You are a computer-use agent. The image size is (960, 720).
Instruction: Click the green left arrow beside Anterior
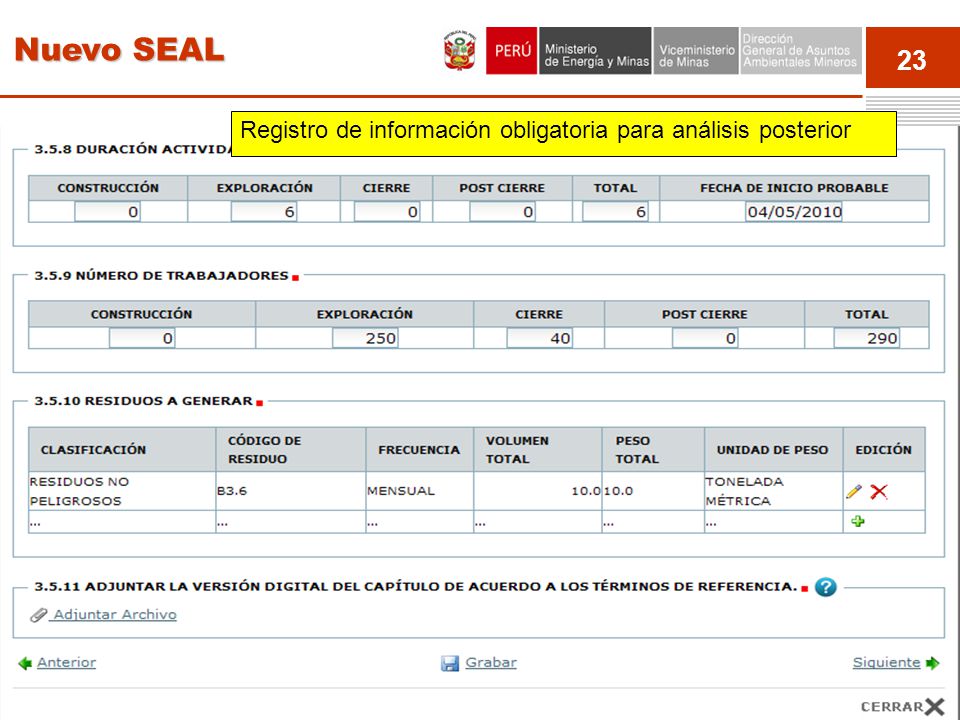click(x=25, y=663)
